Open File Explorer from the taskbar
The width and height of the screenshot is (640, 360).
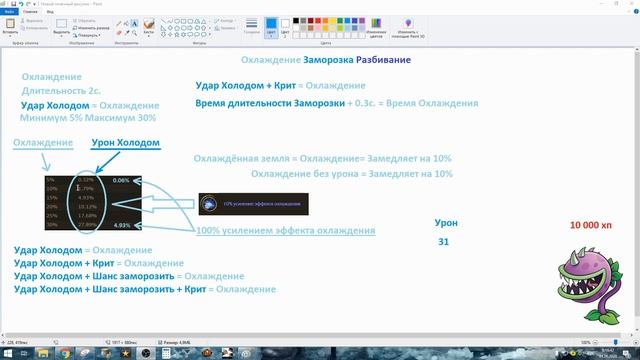43,353
